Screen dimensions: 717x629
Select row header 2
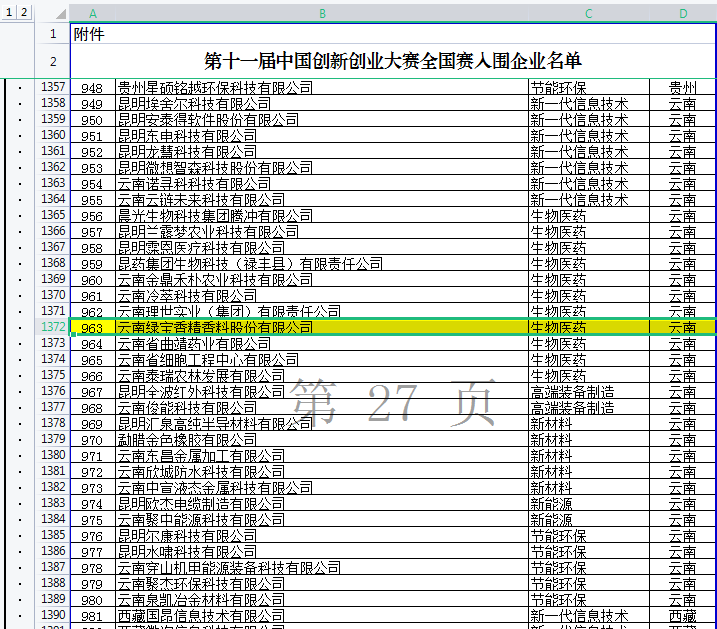[x=53, y=61]
